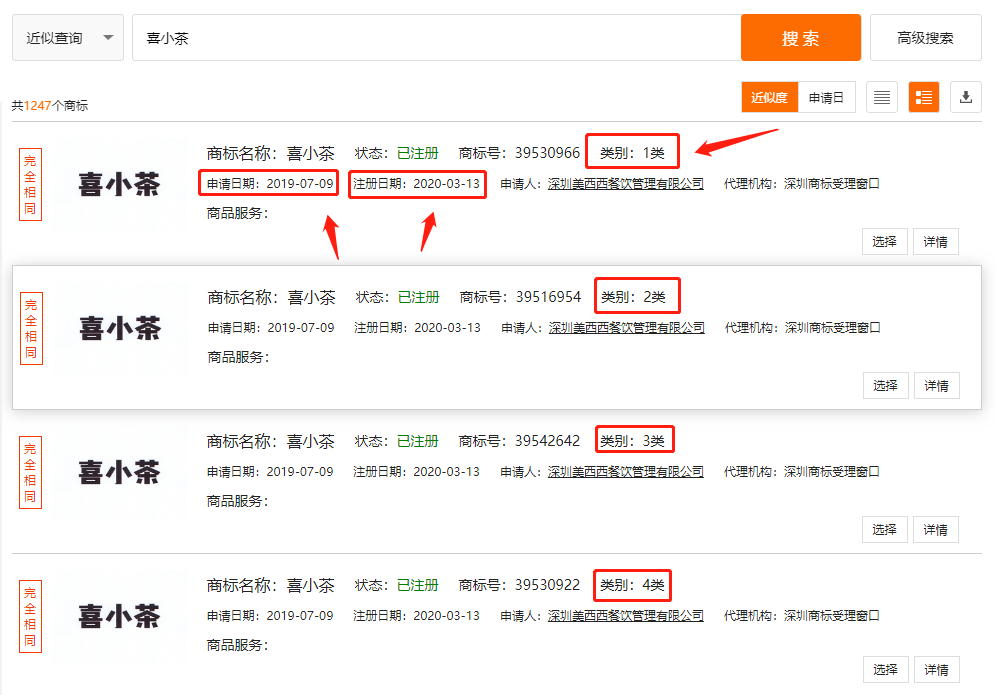The height and width of the screenshot is (695, 996).
Task: Click trademark number 39530922
Action: pos(547,585)
